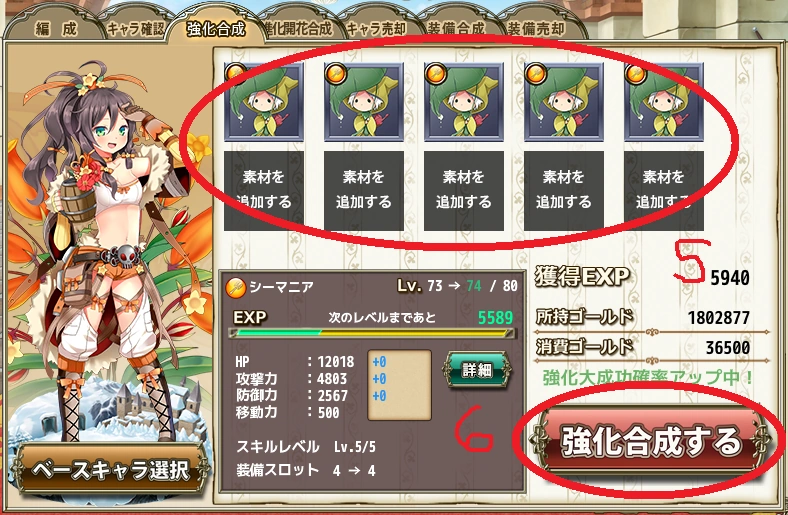This screenshot has height=515, width=788.
Task: Click the fourth 素材を追加する slot
Action: pyautogui.click(x=564, y=191)
